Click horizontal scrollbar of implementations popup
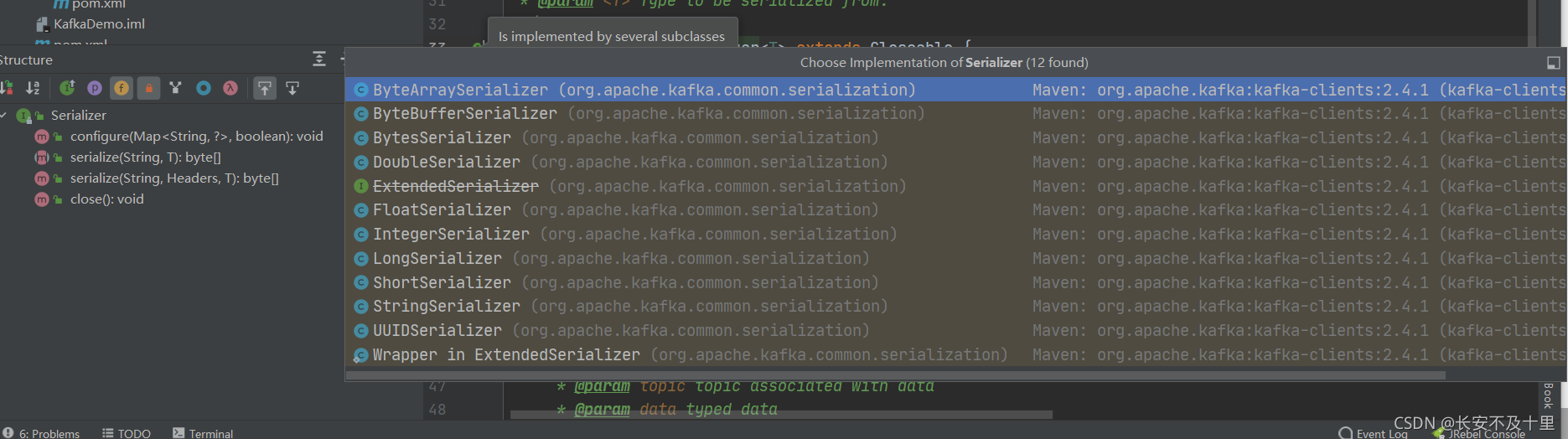The width and height of the screenshot is (1568, 439). pyautogui.click(x=896, y=375)
